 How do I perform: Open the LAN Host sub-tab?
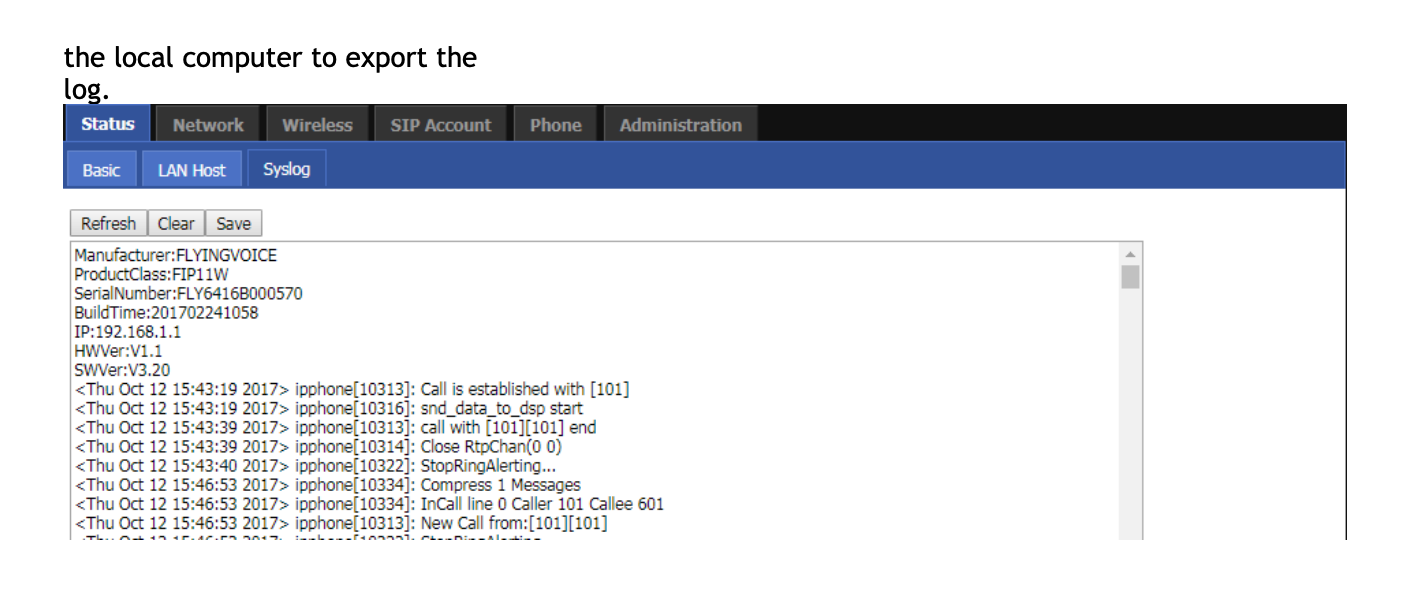tap(192, 170)
